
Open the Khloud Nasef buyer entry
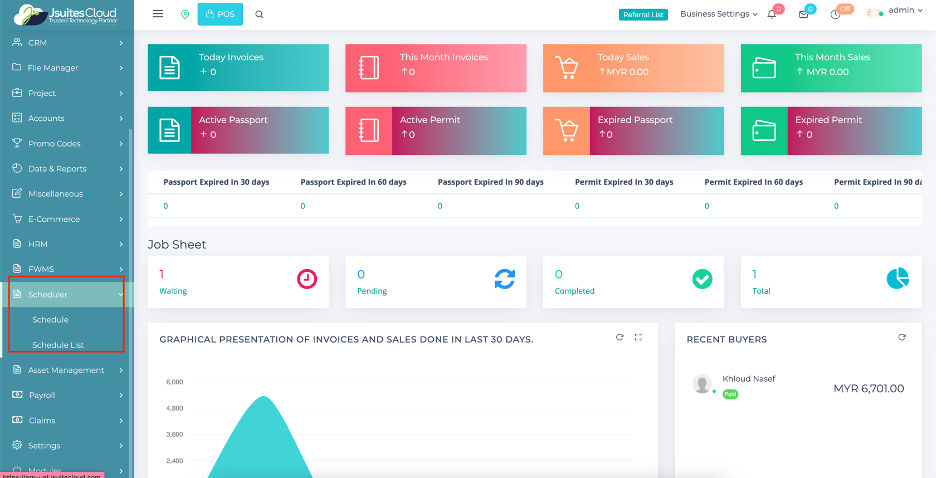tap(748, 379)
